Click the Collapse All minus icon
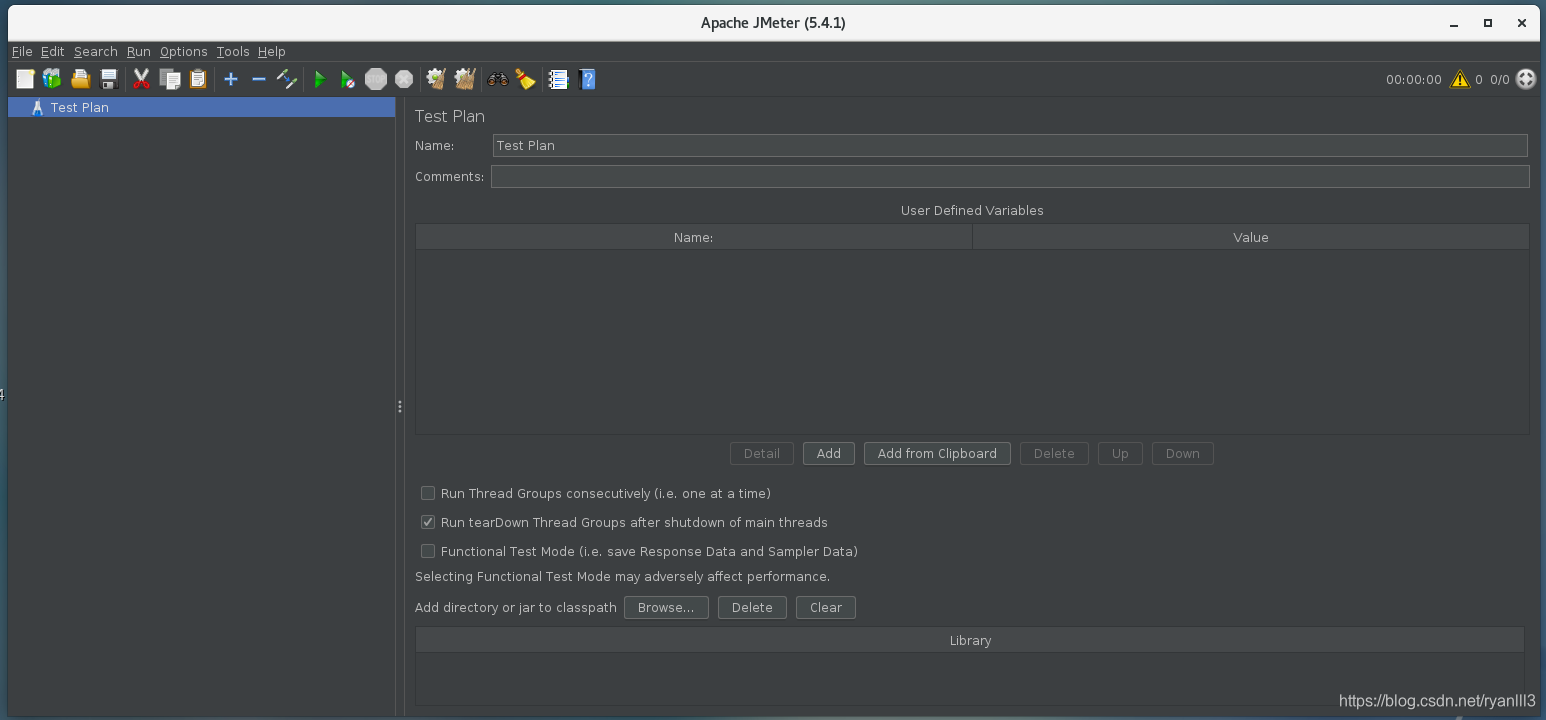Image resolution: width=1546 pixels, height=720 pixels. click(x=259, y=79)
